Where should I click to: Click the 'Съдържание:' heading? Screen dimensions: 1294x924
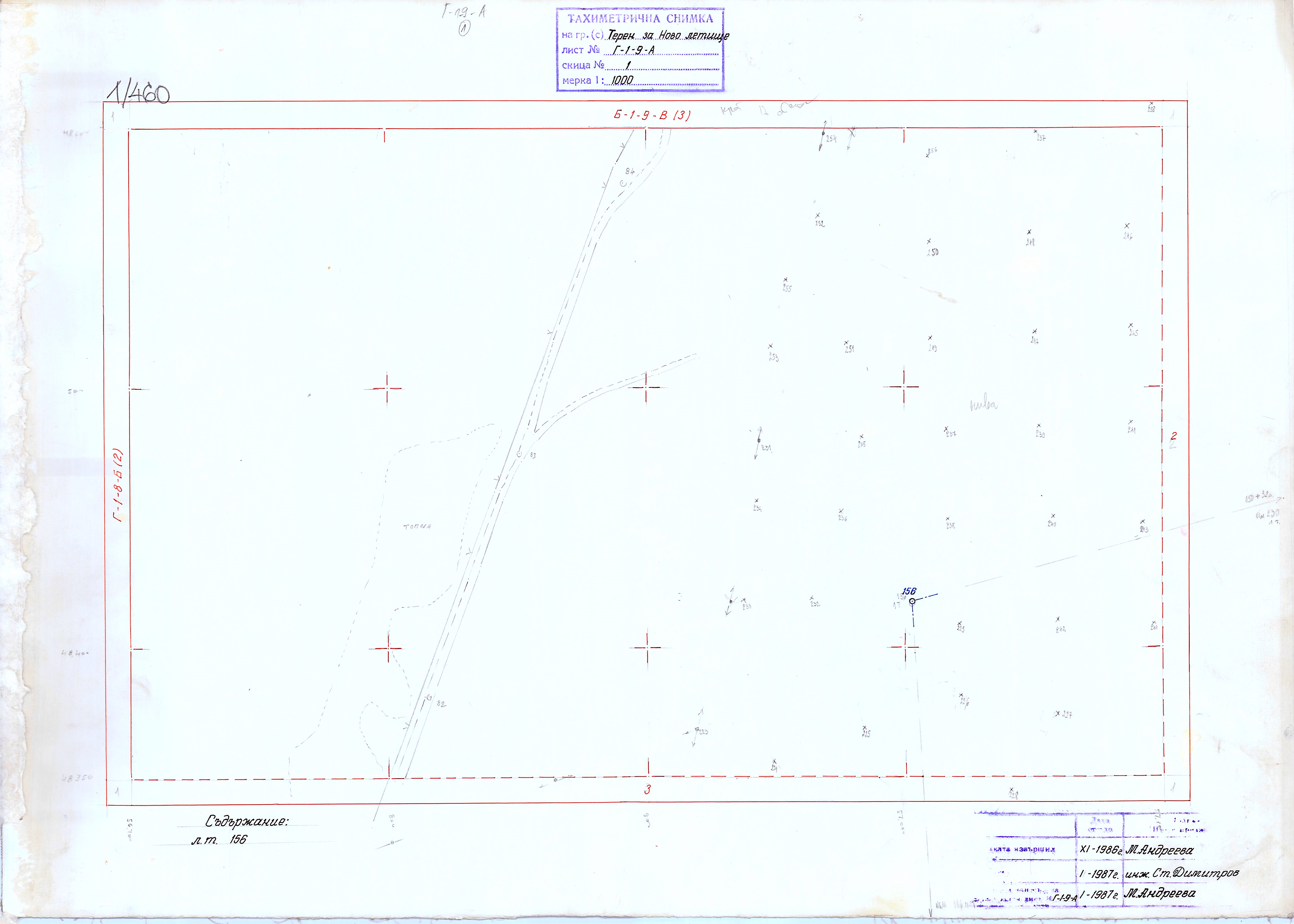click(x=247, y=822)
